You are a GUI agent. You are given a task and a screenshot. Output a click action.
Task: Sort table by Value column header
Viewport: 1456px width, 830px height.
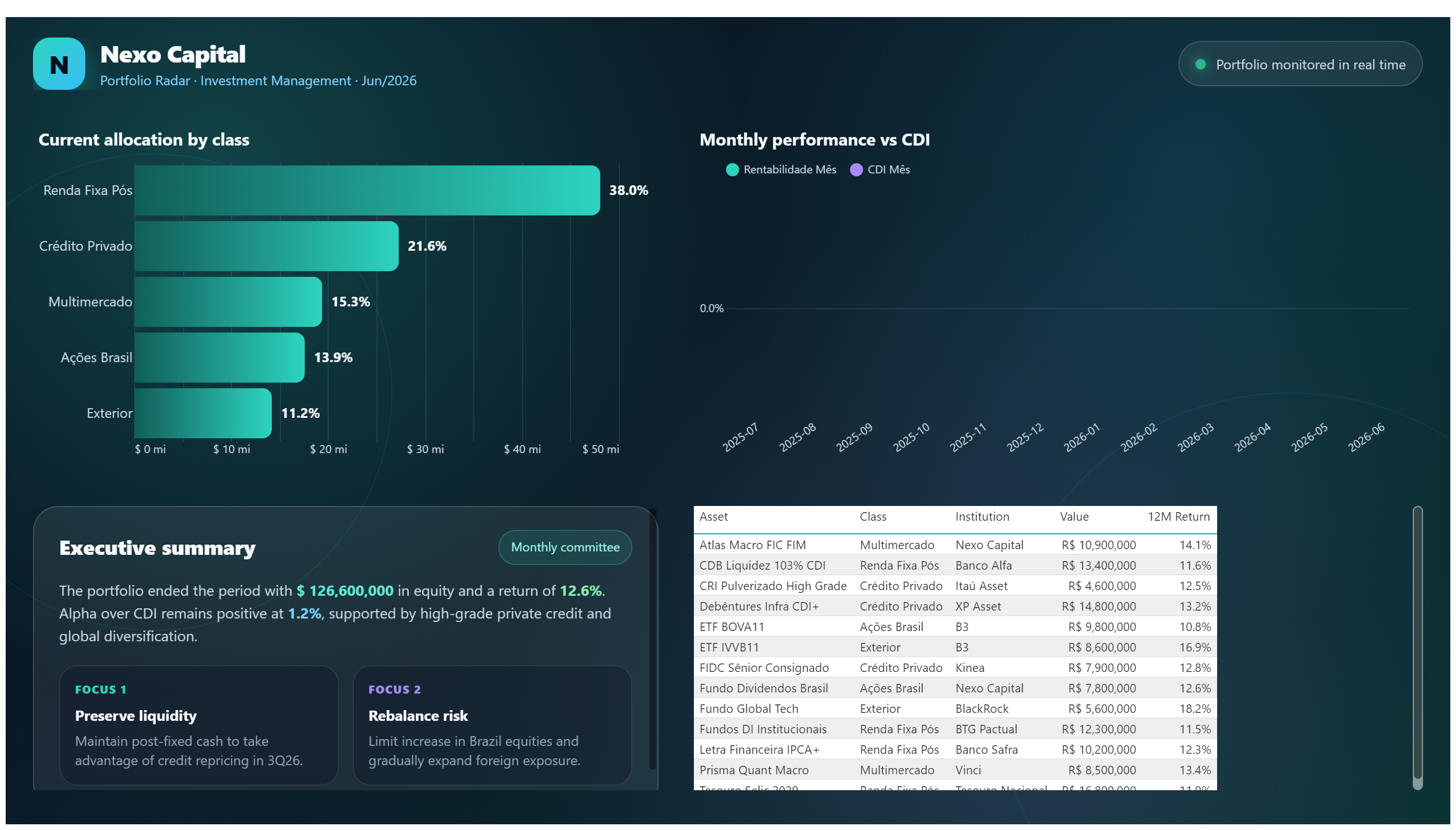[1074, 516]
